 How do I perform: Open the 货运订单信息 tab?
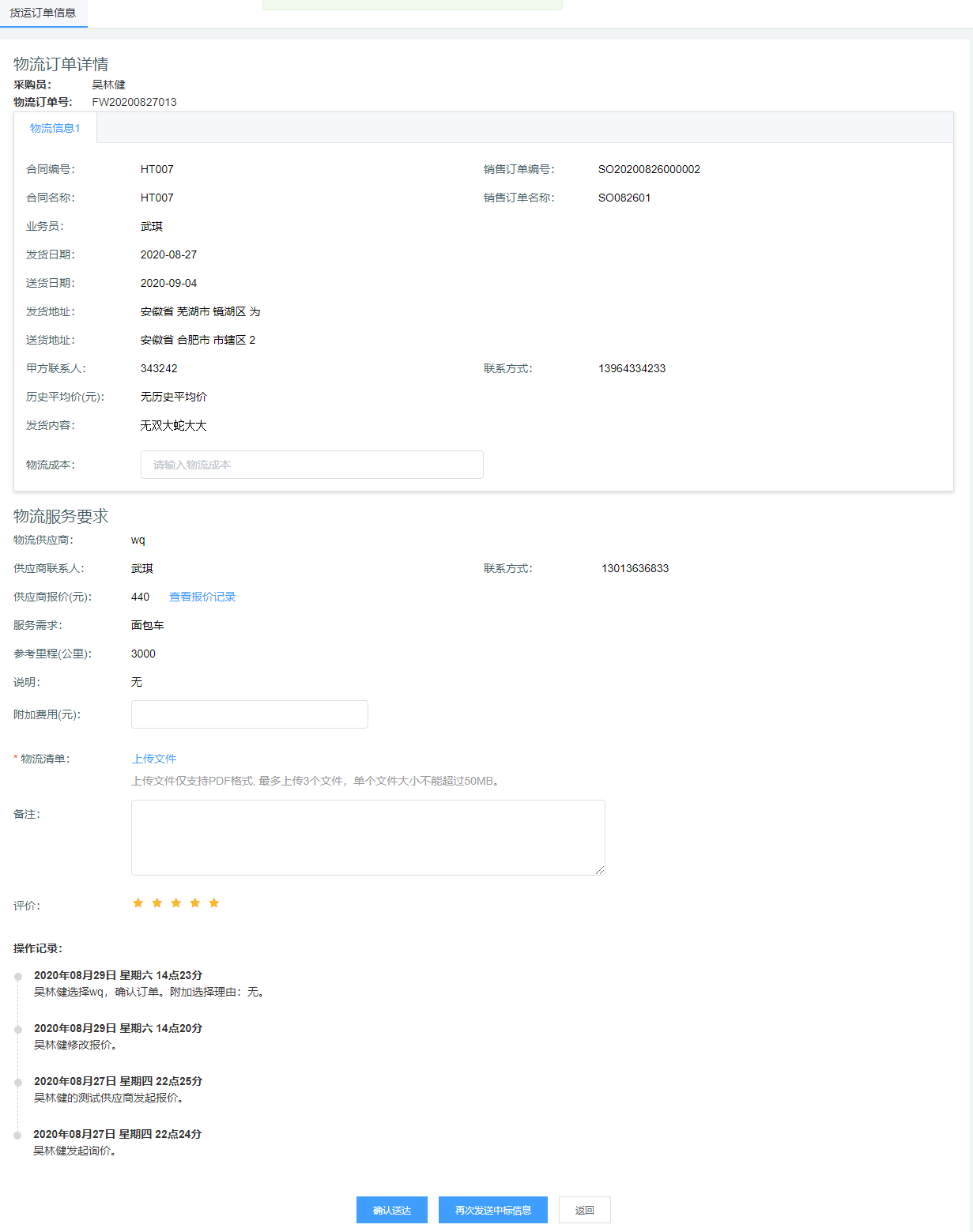coord(43,13)
